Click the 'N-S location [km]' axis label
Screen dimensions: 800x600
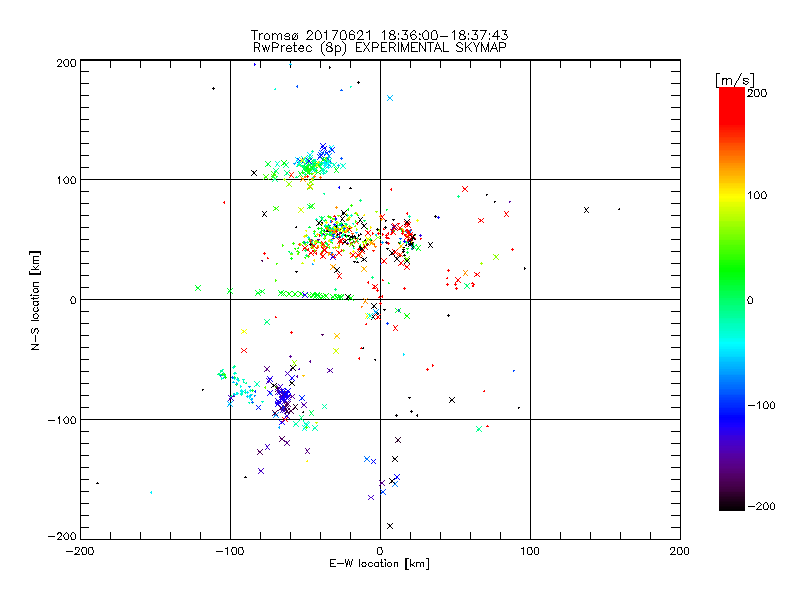click(35, 300)
